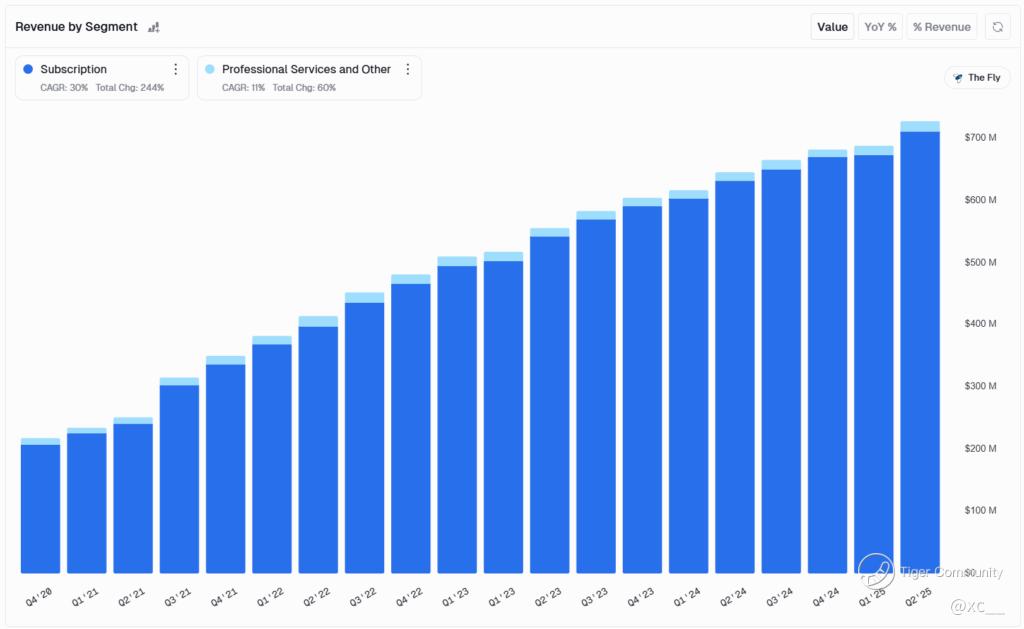Click the Q4'23 x-axis label
The width and height of the screenshot is (1024, 629).
click(x=641, y=596)
